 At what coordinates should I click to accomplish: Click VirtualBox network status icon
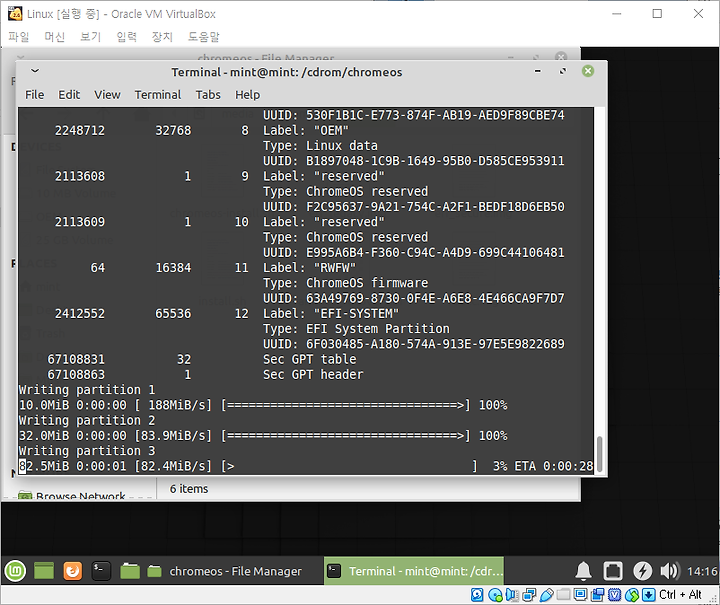[529, 595]
